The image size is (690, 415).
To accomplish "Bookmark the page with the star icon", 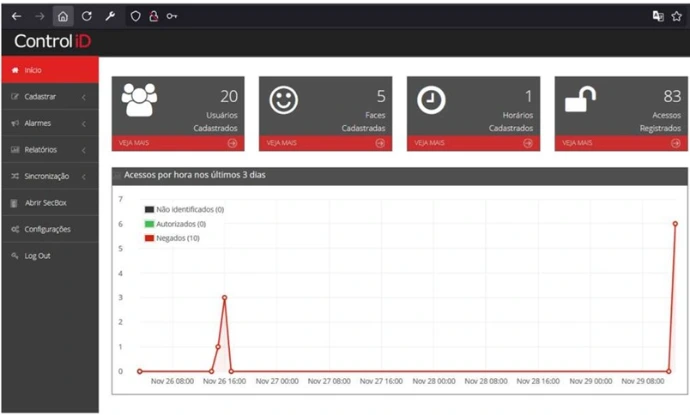I will coord(676,16).
